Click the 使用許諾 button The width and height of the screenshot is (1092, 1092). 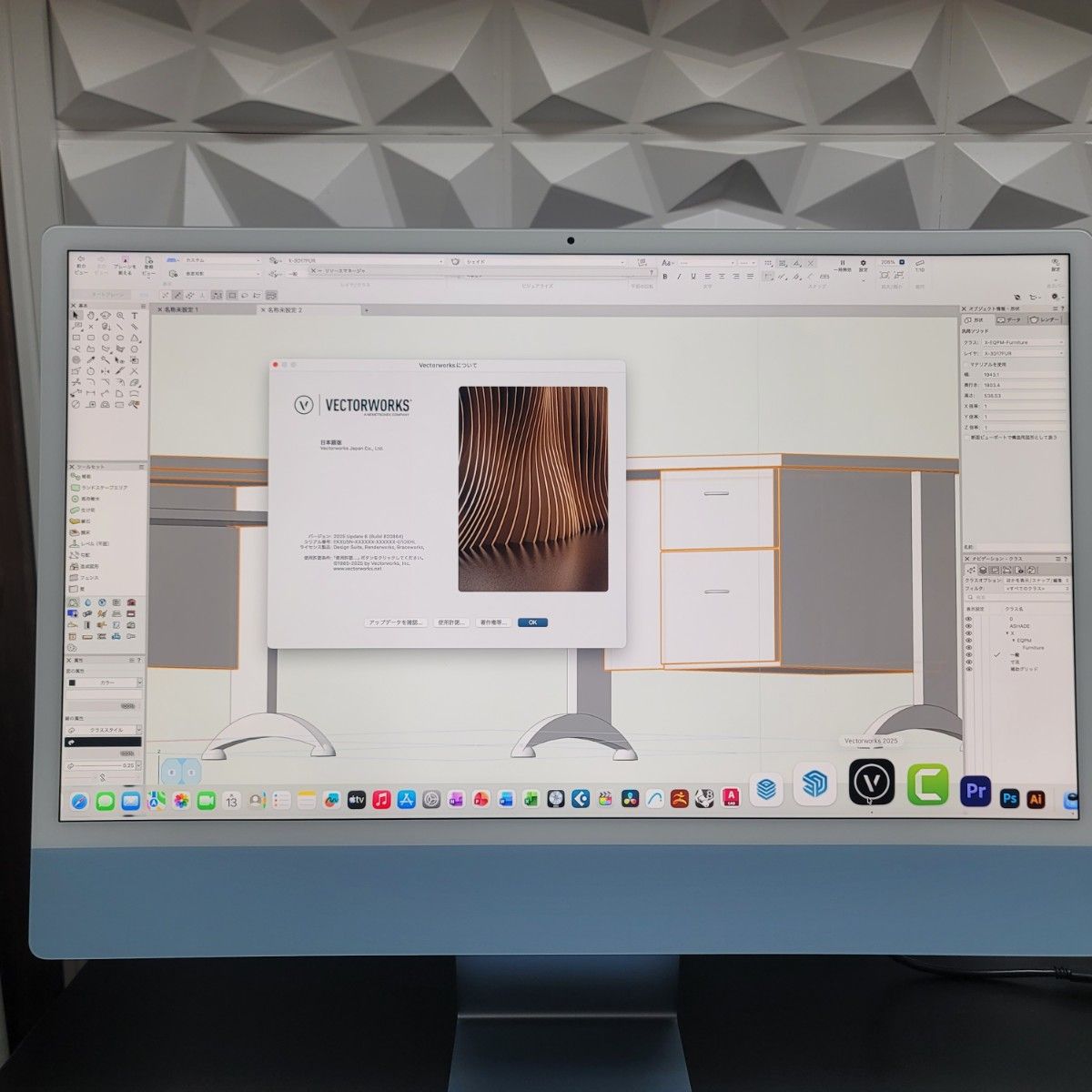451,622
